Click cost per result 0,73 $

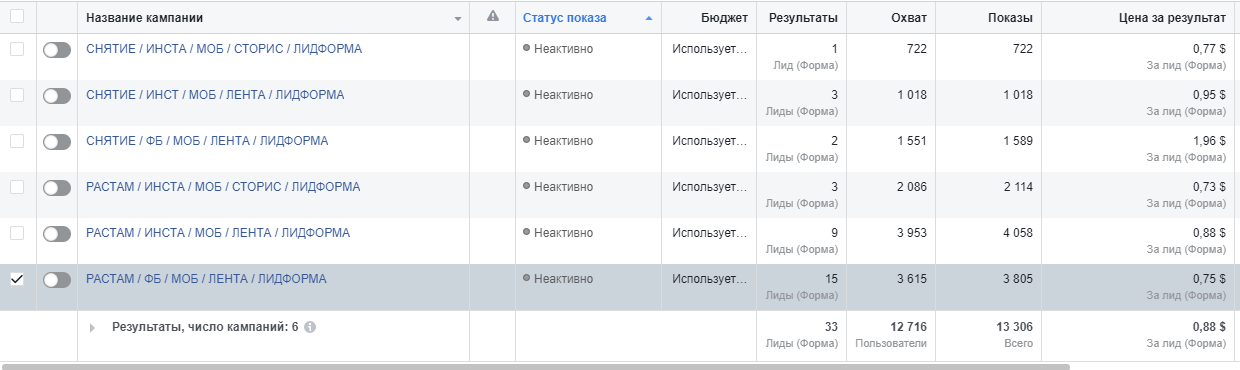(x=1209, y=187)
